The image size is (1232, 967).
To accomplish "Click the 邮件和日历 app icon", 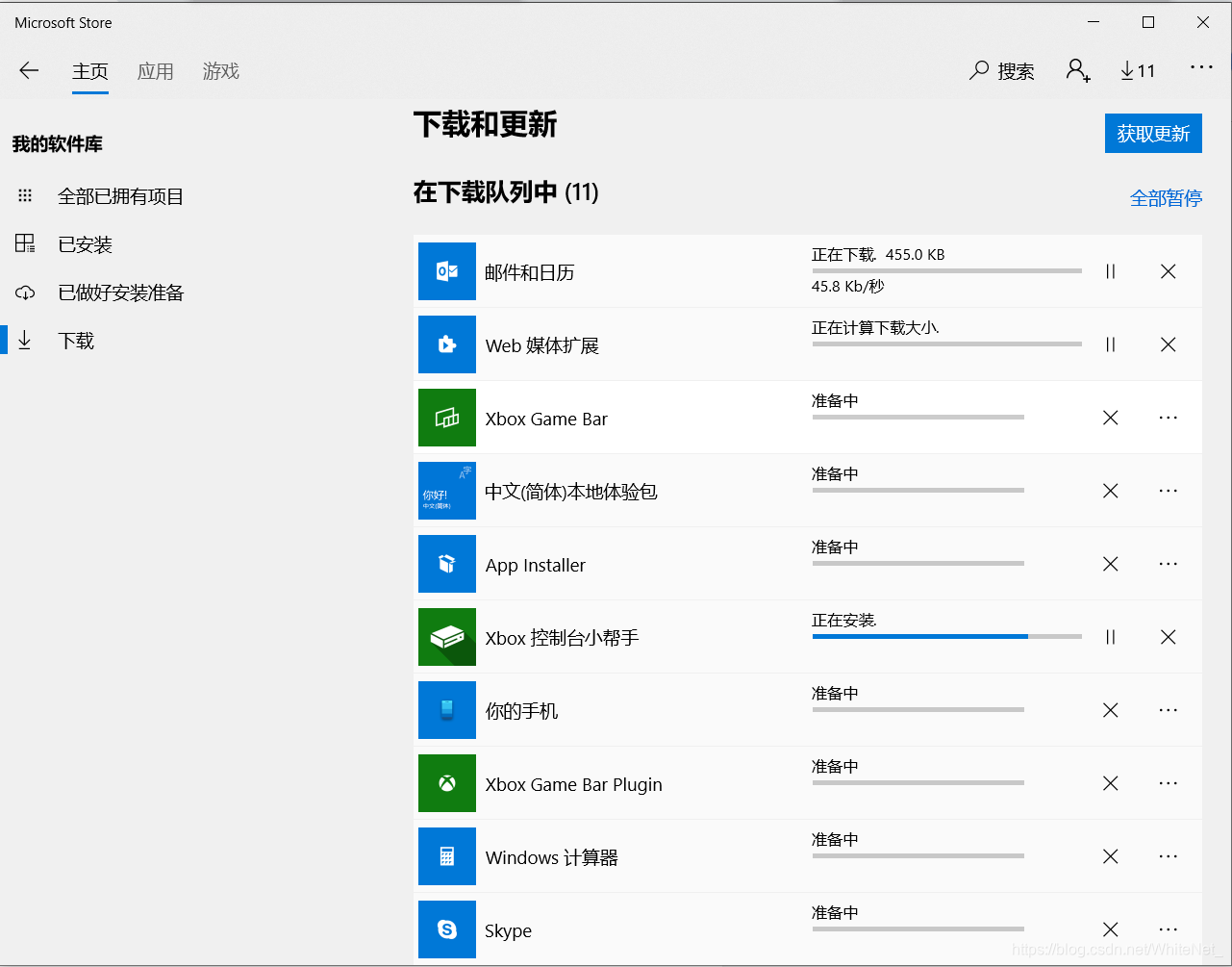I will 447,271.
